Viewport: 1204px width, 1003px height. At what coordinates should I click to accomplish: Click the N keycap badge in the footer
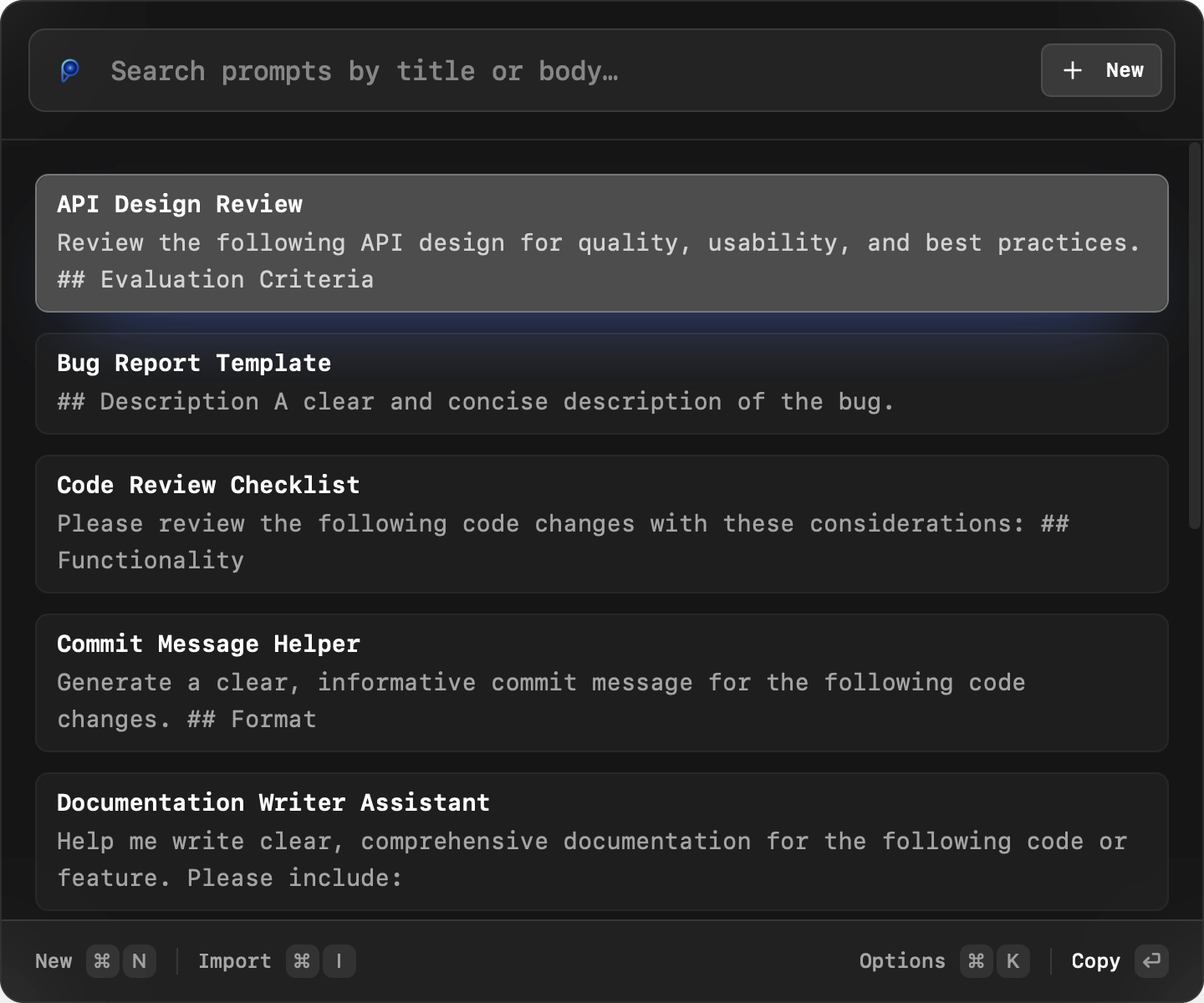tap(139, 961)
